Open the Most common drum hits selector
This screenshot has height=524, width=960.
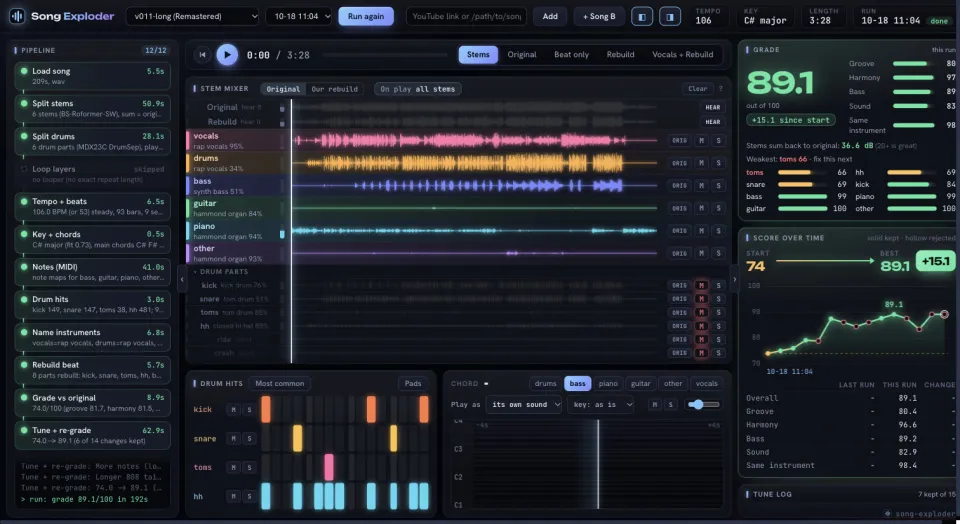(x=280, y=384)
